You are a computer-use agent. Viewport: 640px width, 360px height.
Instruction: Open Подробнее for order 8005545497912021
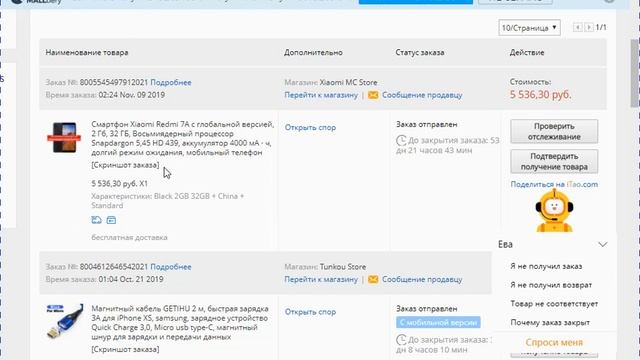171,82
